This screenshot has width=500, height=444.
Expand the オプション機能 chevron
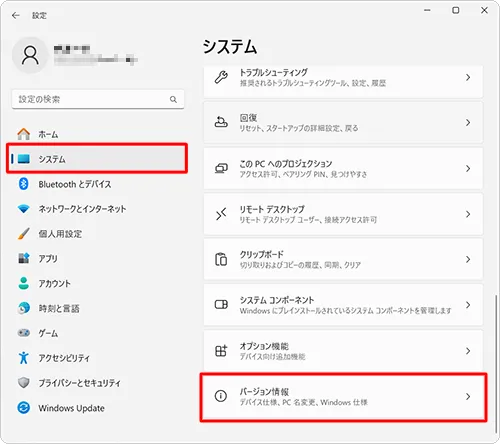[x=468, y=351]
